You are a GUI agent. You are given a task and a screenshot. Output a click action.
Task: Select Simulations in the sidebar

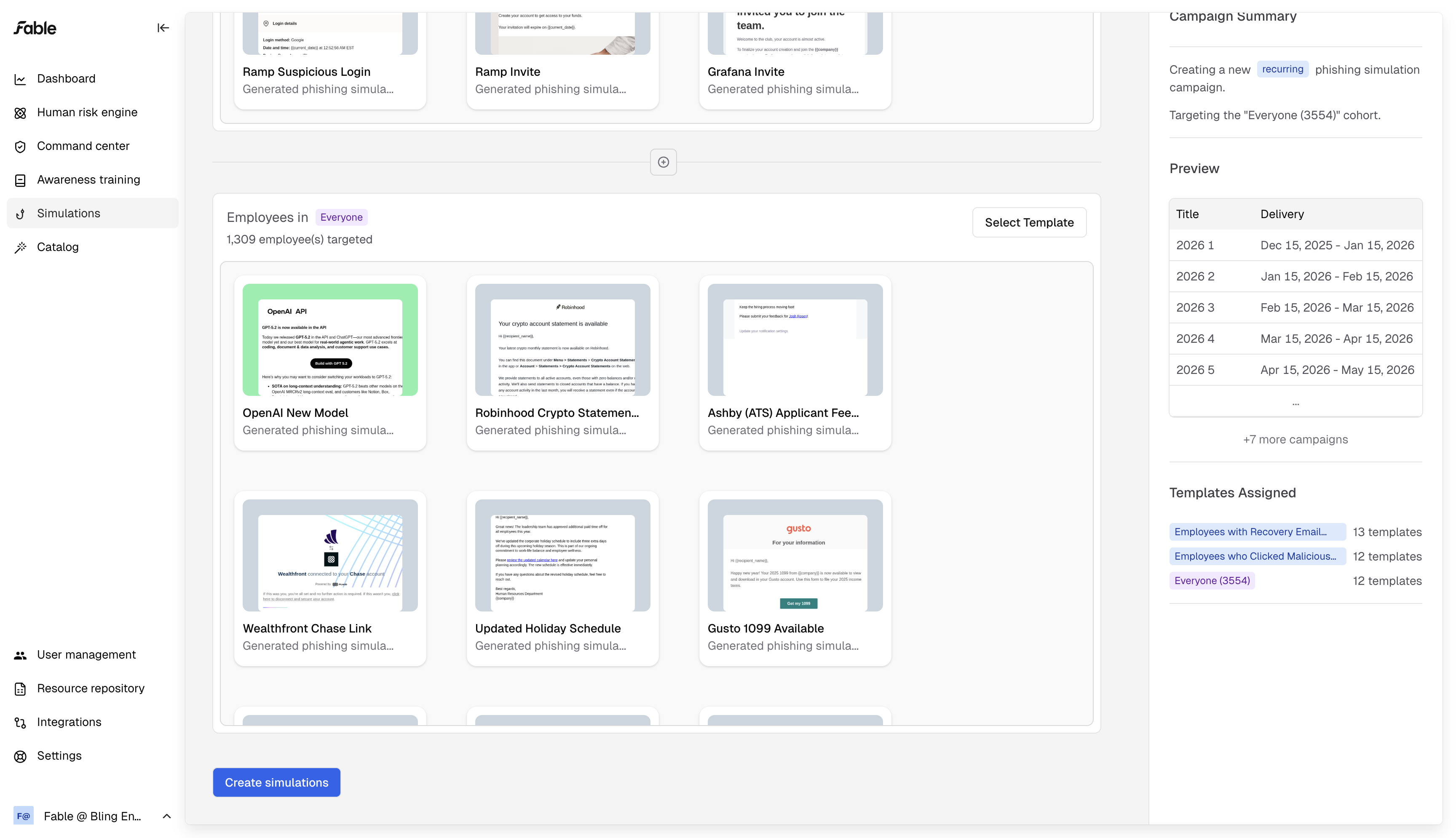(x=93, y=214)
